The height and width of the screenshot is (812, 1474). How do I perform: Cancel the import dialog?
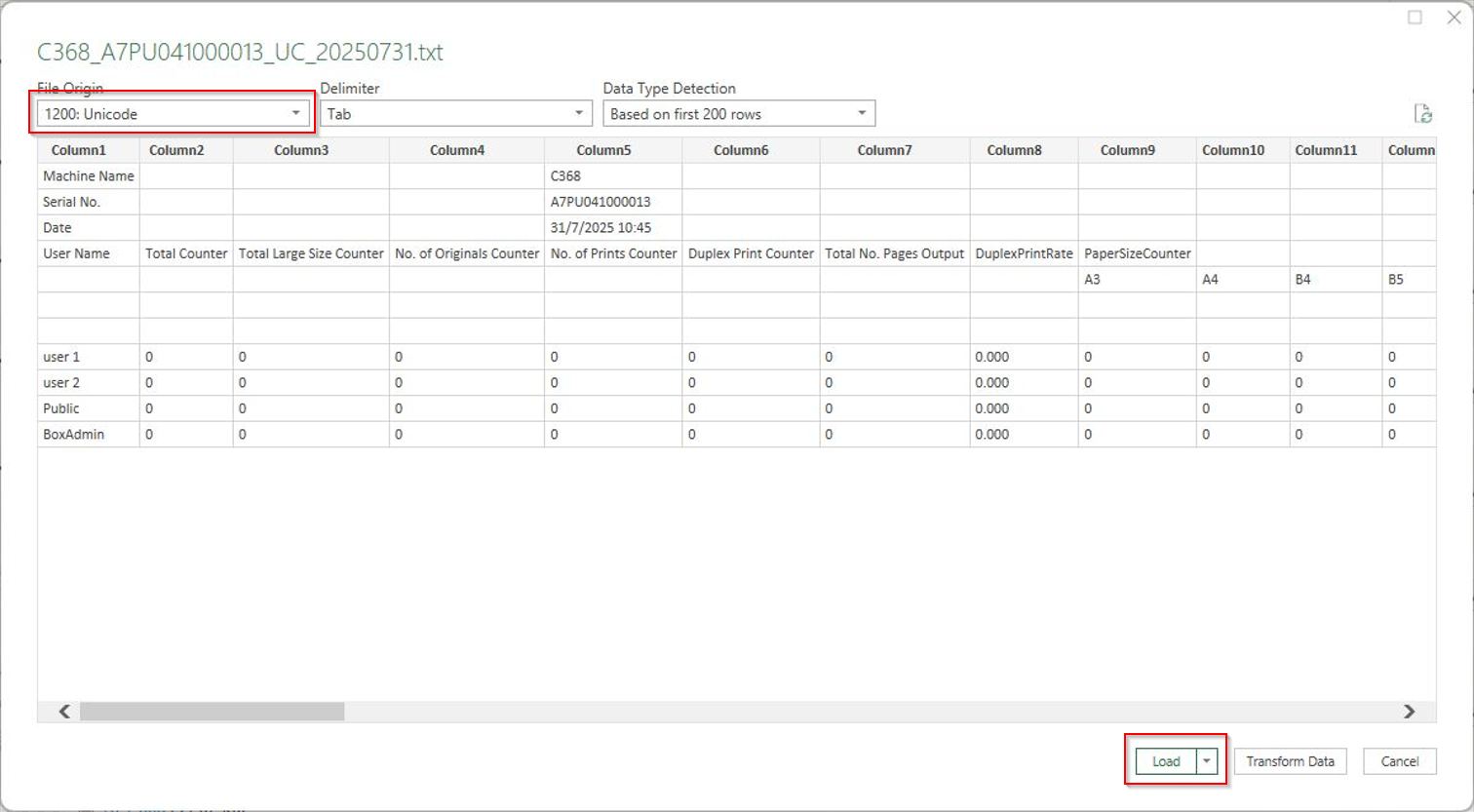tap(1399, 761)
